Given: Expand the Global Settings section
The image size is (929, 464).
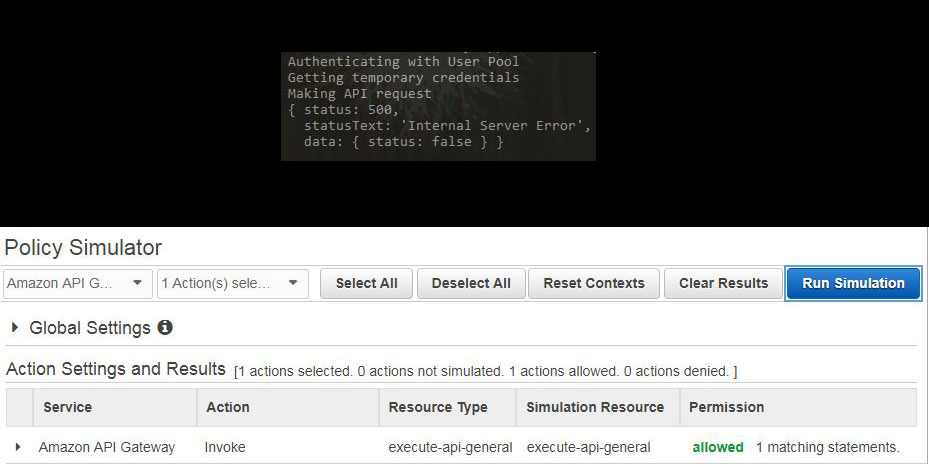Looking at the screenshot, I should [x=16, y=327].
